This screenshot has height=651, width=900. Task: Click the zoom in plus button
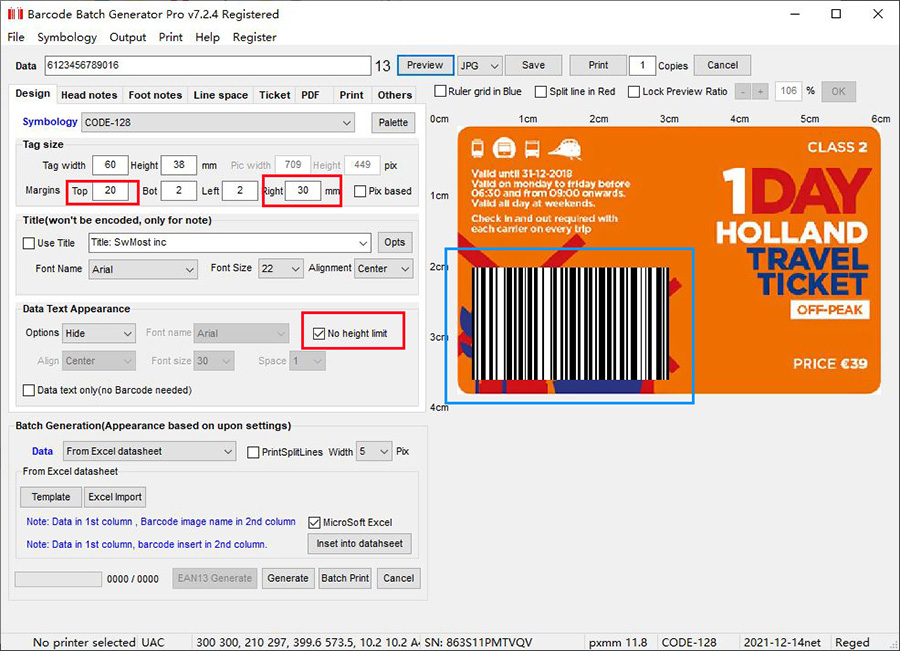pos(761,91)
